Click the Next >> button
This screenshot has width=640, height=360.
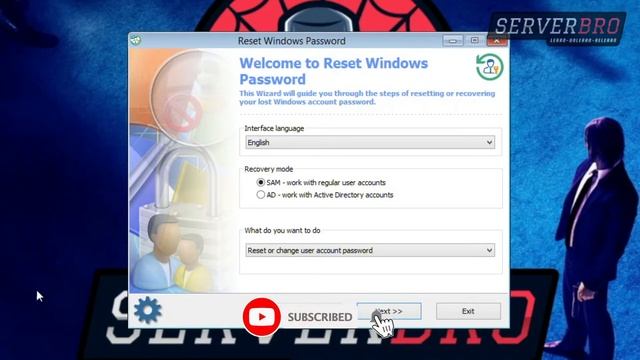click(x=389, y=311)
